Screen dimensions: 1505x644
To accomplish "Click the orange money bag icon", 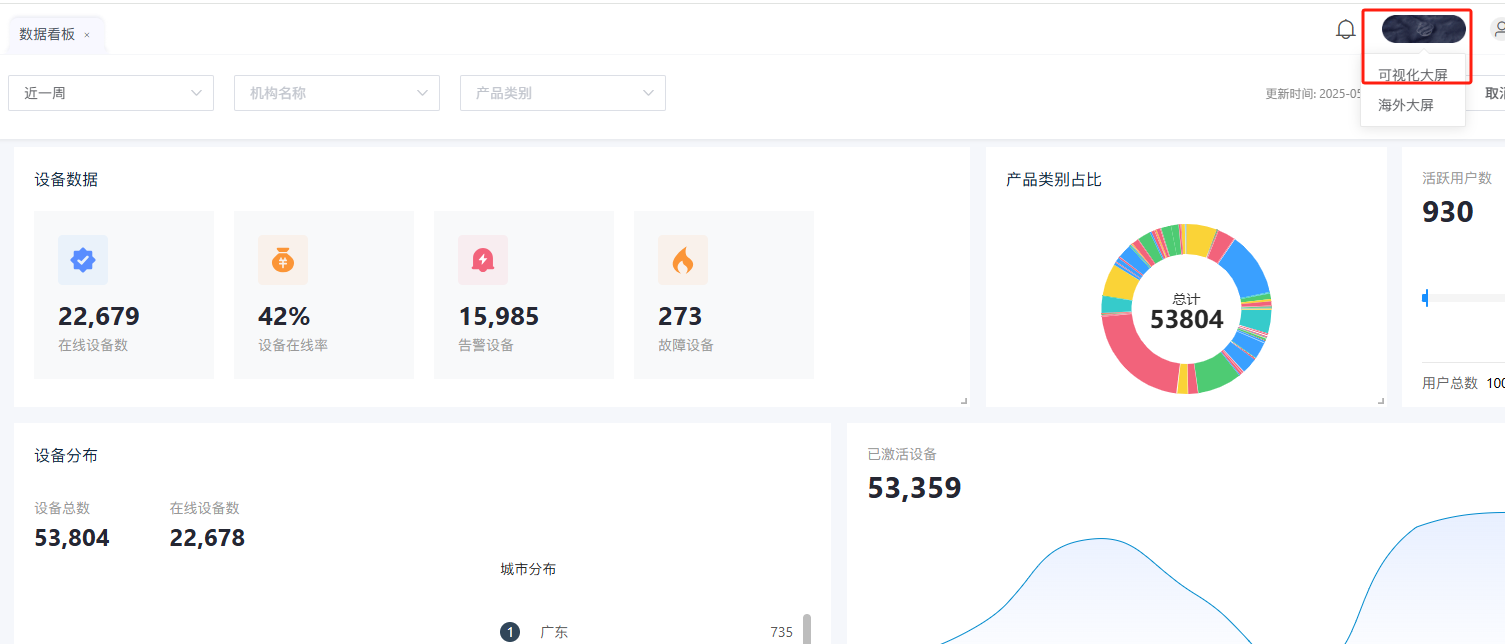I will (283, 260).
